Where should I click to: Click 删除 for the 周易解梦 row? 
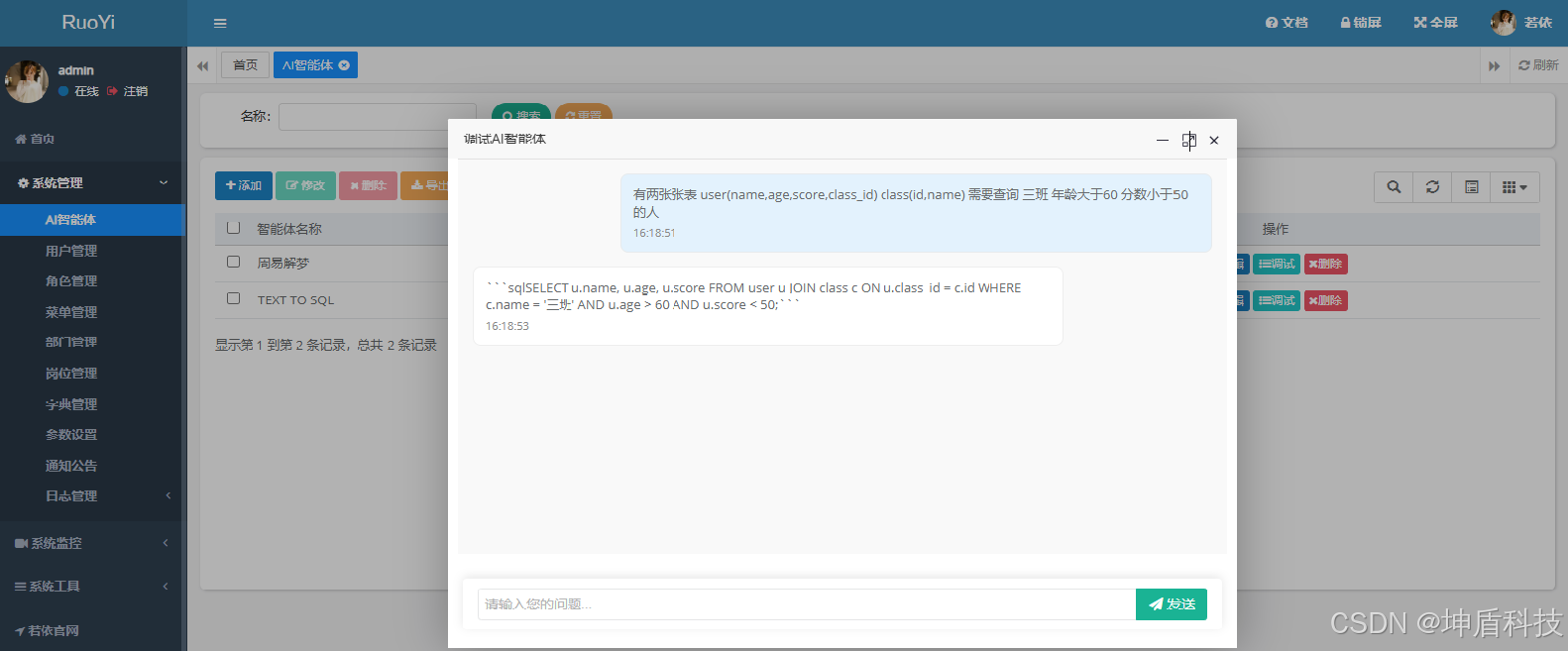[1326, 264]
